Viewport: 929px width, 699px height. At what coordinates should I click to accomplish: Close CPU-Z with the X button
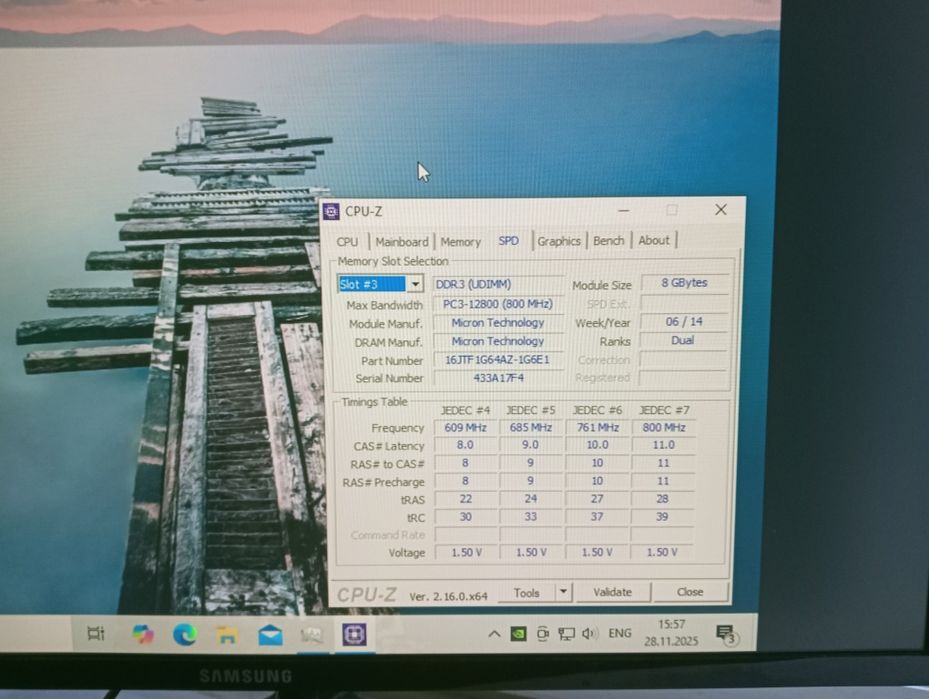pos(720,209)
